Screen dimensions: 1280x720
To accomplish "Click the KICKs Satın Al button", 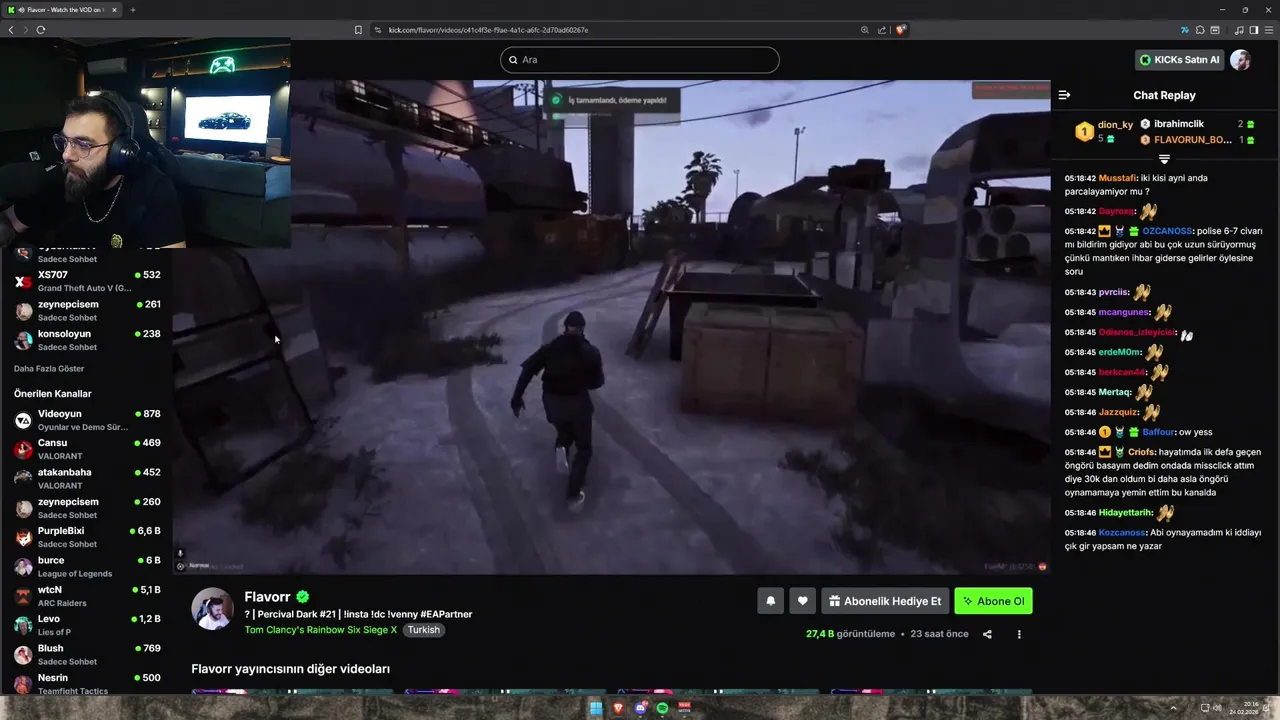I will point(1180,60).
